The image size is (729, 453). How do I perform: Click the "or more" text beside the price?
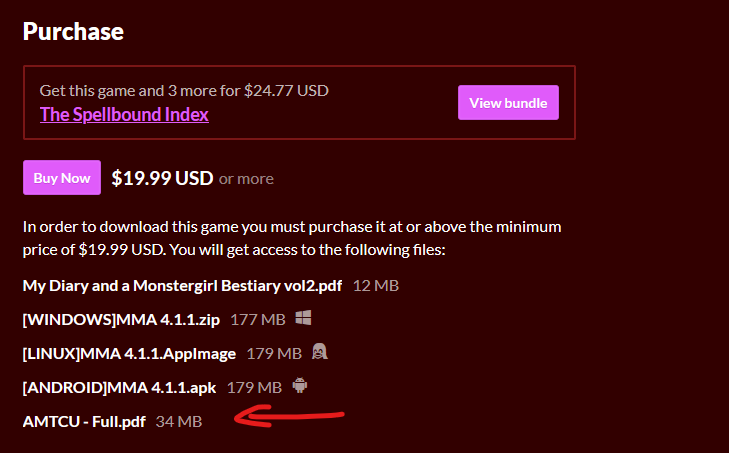tap(246, 179)
